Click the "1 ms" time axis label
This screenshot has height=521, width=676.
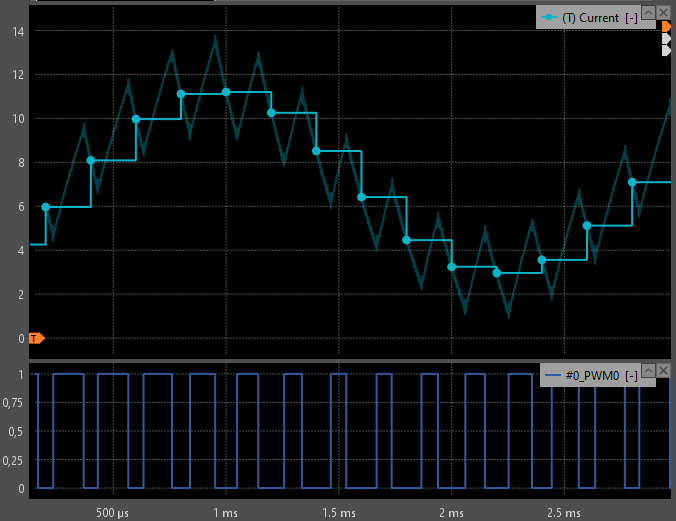[x=225, y=513]
